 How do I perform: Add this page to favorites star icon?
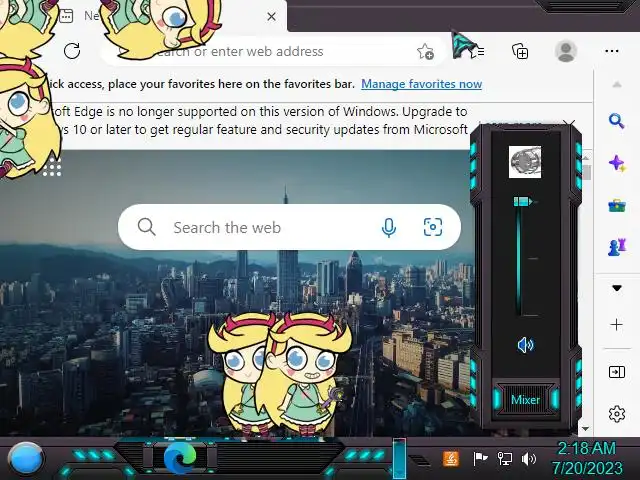(x=425, y=51)
